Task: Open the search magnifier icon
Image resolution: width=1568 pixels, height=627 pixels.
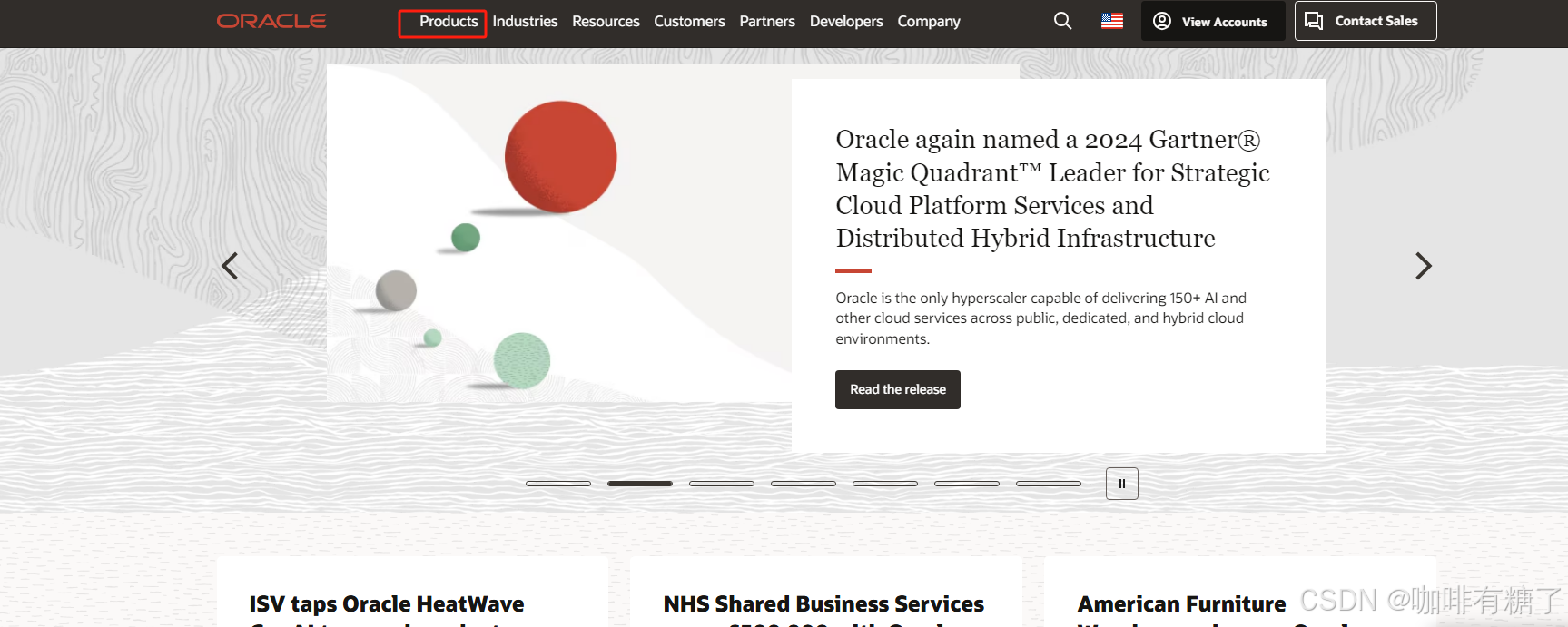Action: click(1062, 21)
